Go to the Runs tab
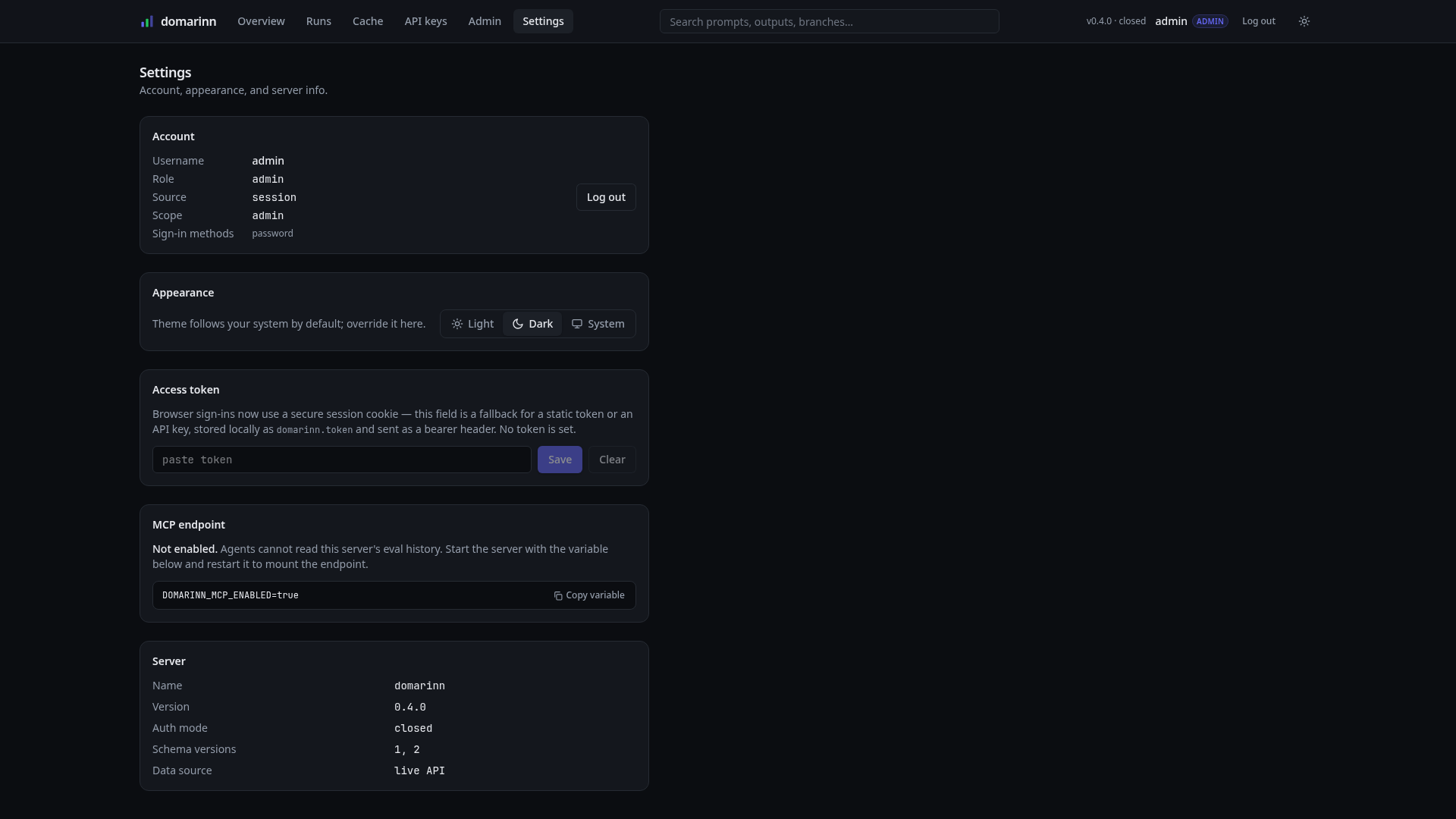Image resolution: width=1456 pixels, height=819 pixels. (x=318, y=21)
